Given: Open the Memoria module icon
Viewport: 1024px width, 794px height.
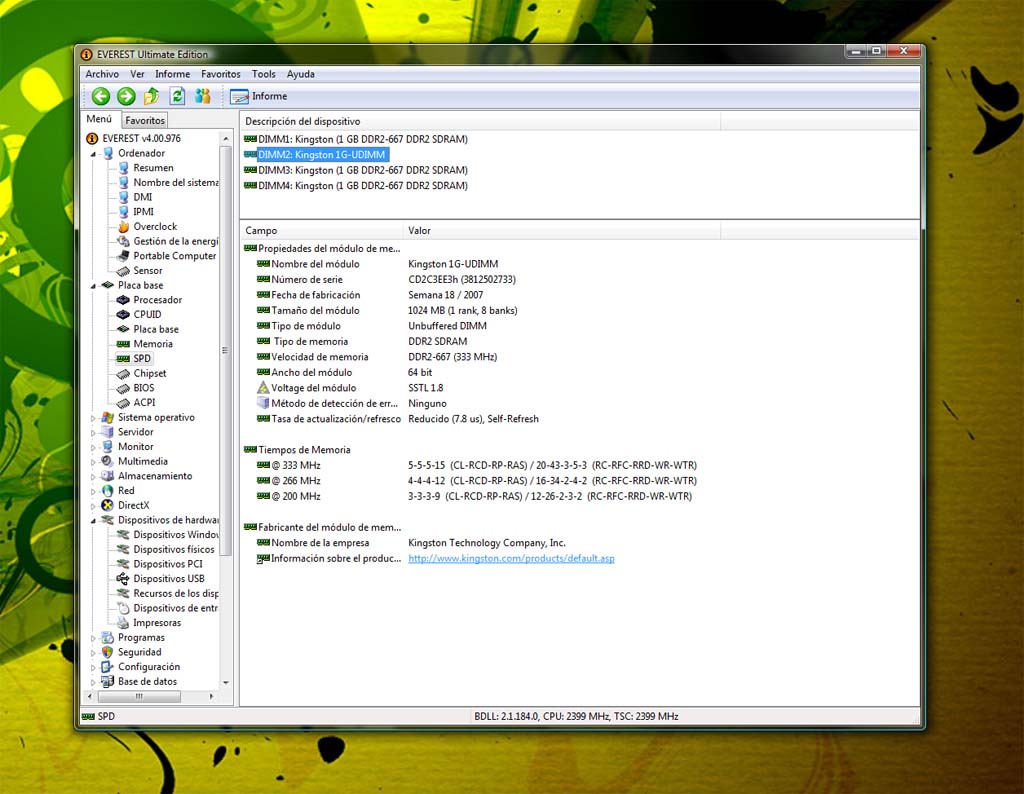Looking at the screenshot, I should pos(123,344).
